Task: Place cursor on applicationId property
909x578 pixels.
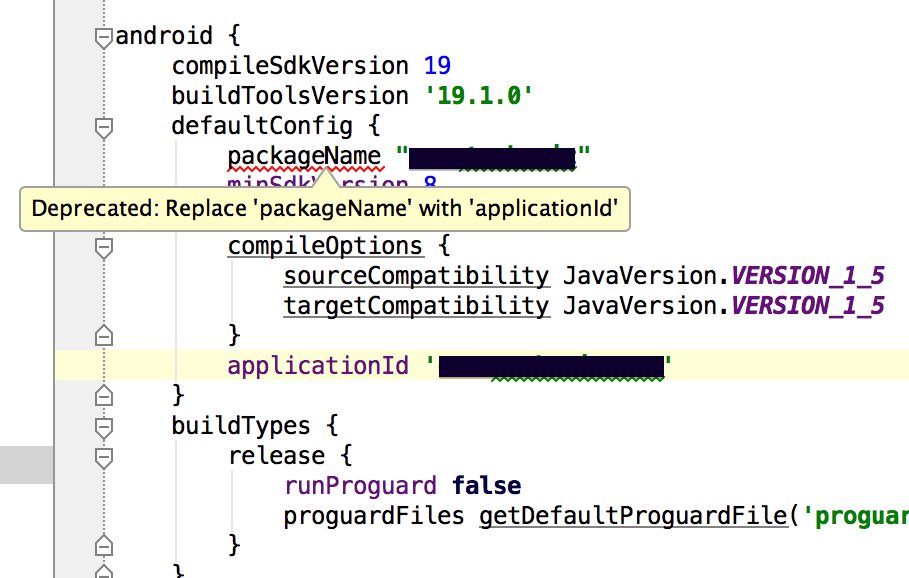Action: (x=318, y=366)
